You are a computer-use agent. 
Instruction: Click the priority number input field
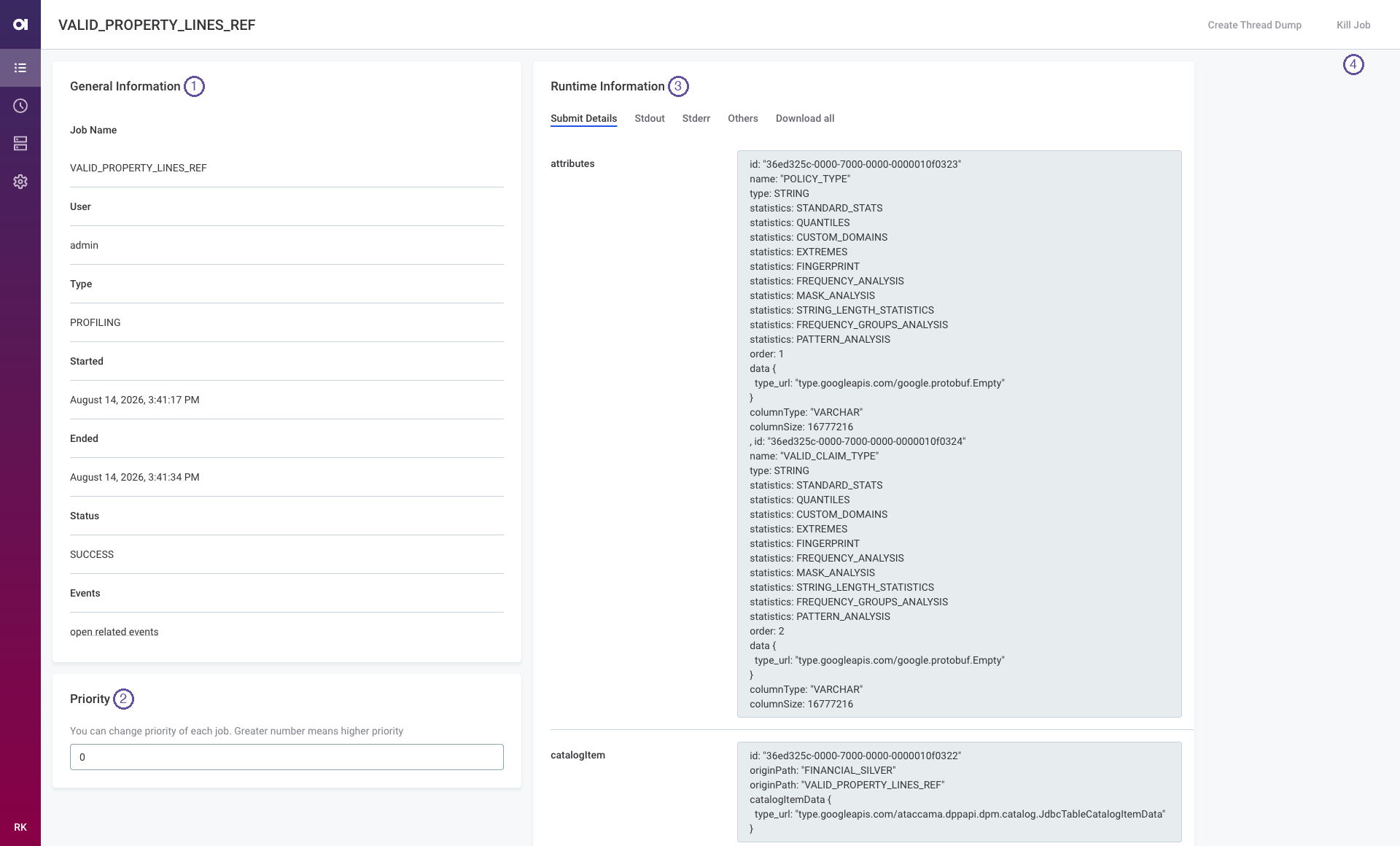287,757
